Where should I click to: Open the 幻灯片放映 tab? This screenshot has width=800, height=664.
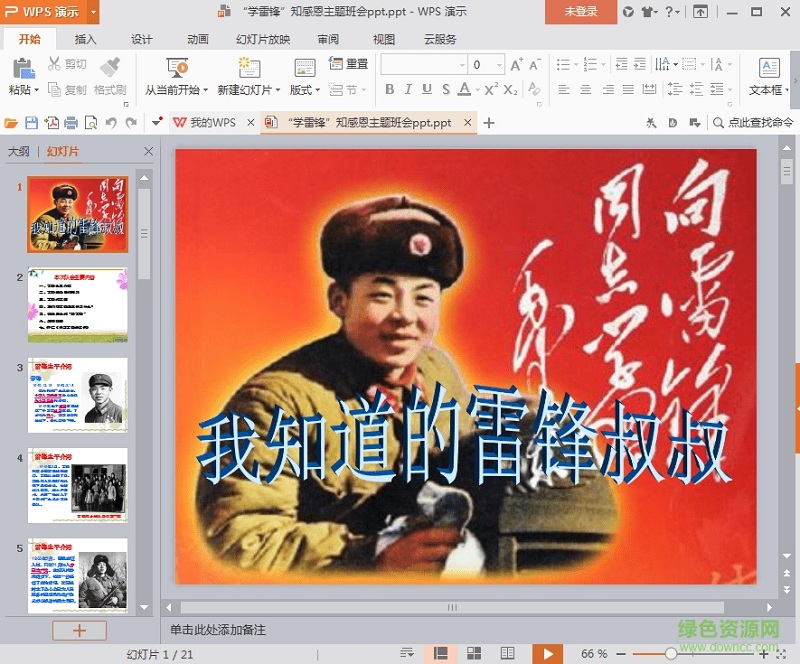click(263, 39)
